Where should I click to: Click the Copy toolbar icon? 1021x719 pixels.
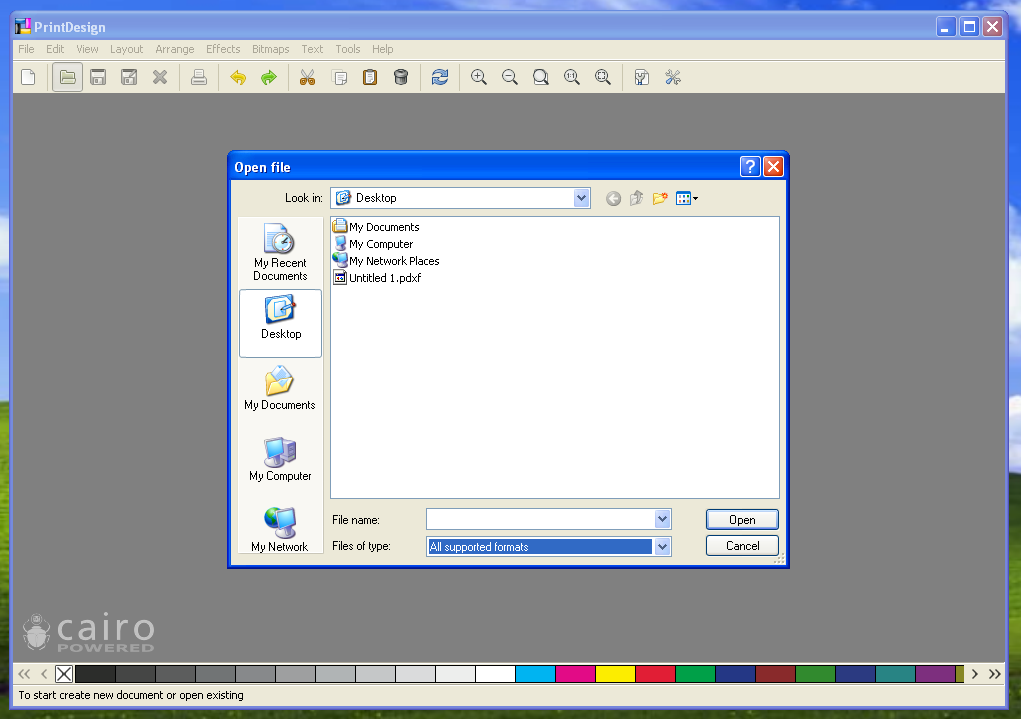pyautogui.click(x=339, y=78)
